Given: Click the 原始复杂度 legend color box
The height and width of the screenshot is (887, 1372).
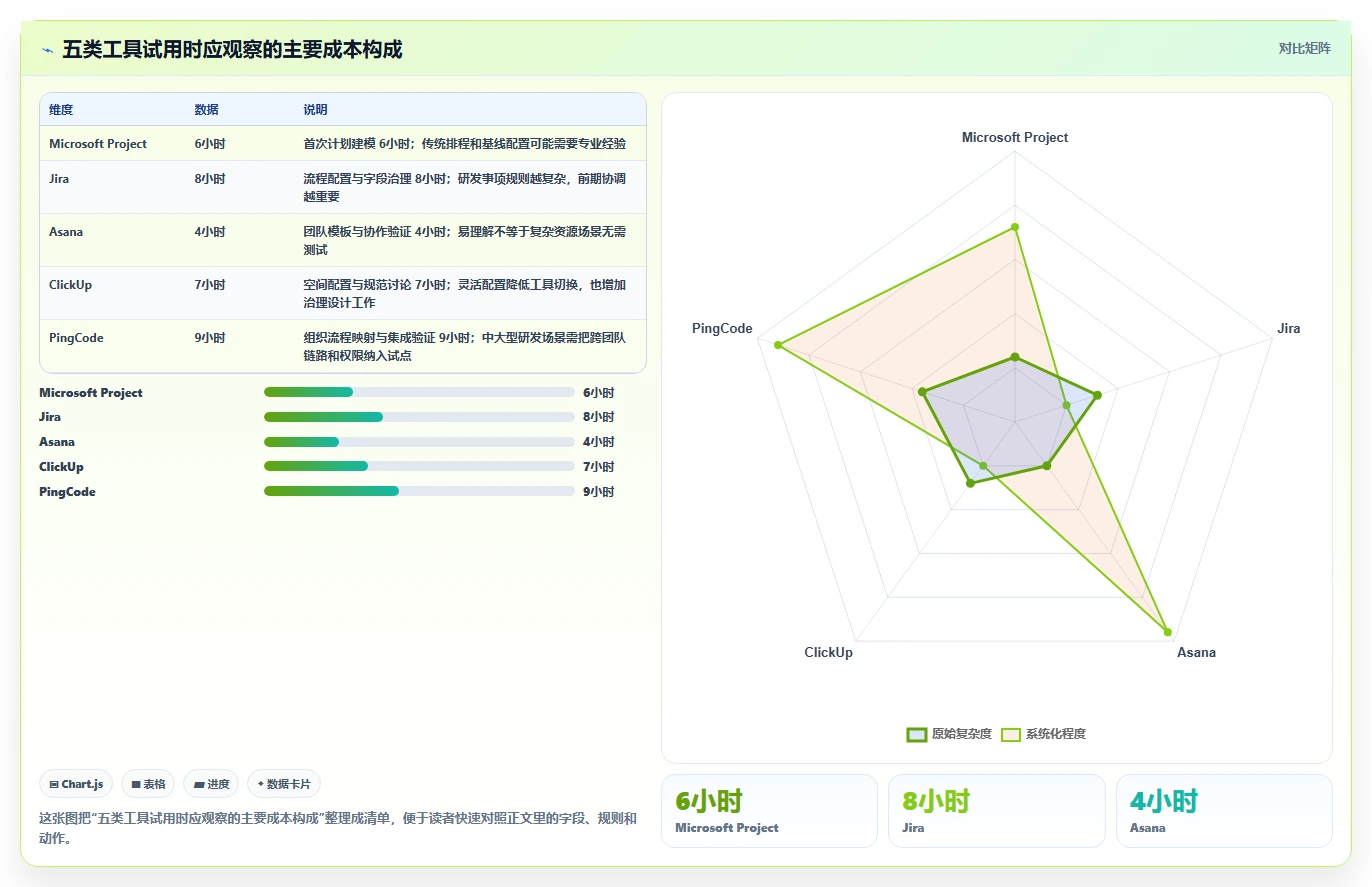Looking at the screenshot, I should [917, 734].
